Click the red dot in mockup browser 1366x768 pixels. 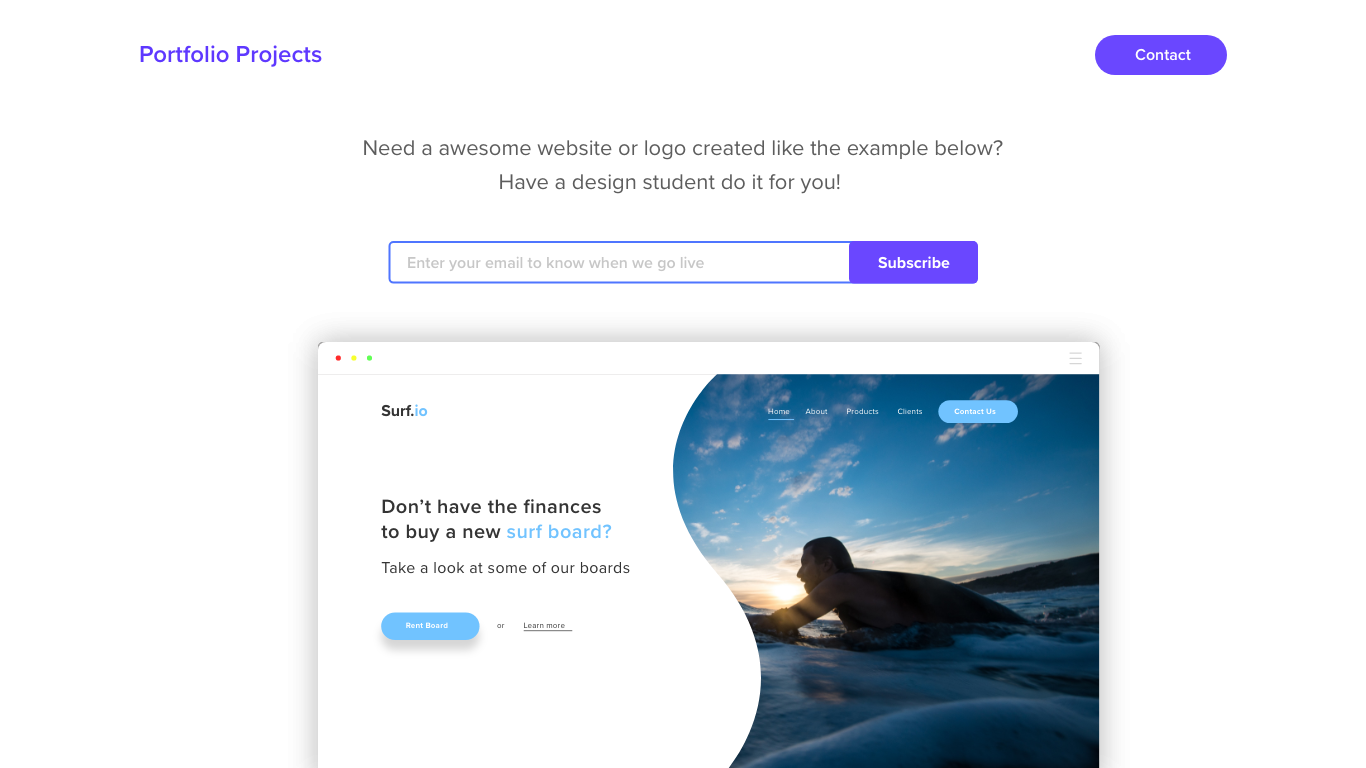point(338,358)
